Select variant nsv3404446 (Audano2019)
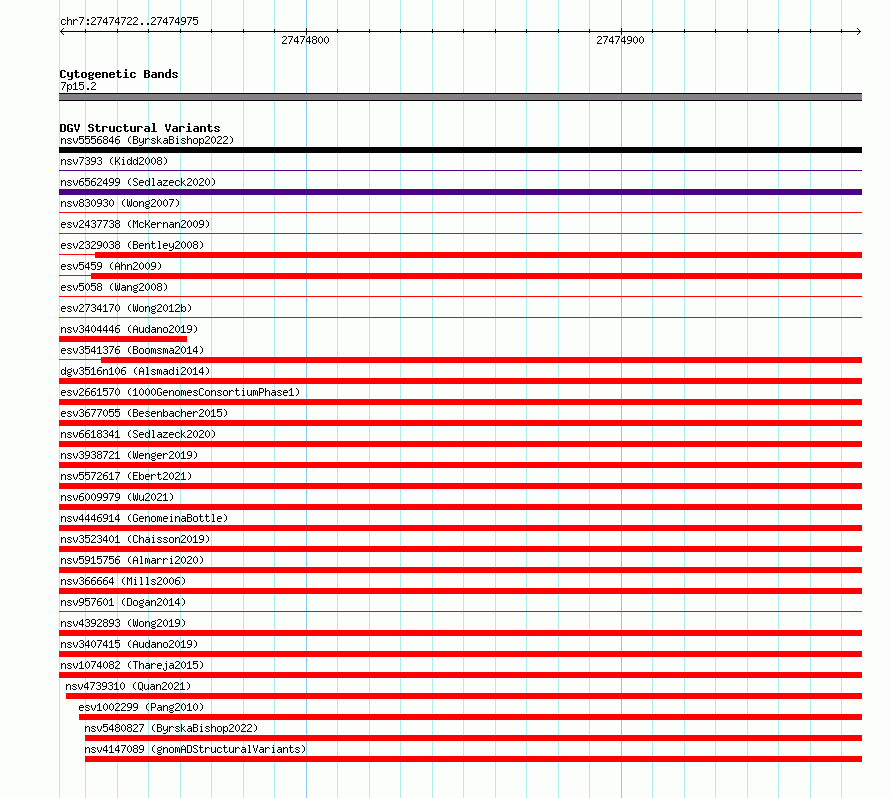The width and height of the screenshot is (890, 798). 129,329
